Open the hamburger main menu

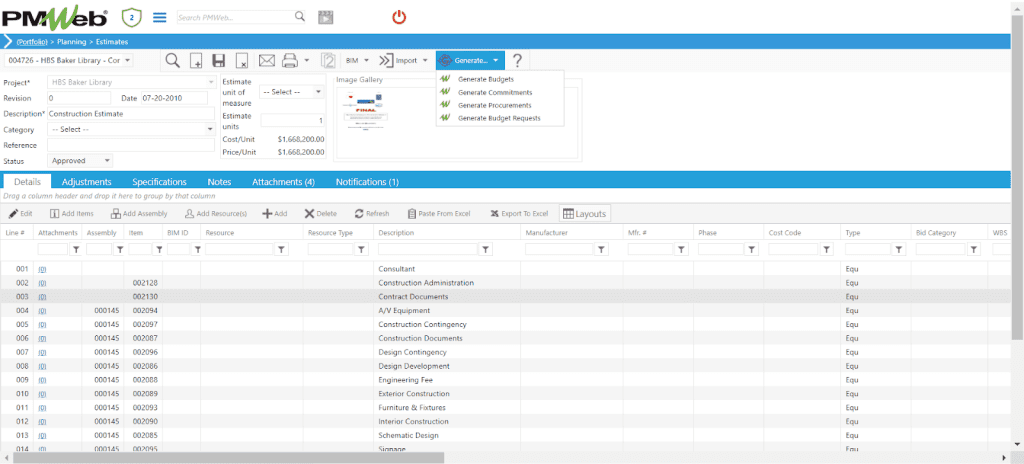tap(159, 17)
